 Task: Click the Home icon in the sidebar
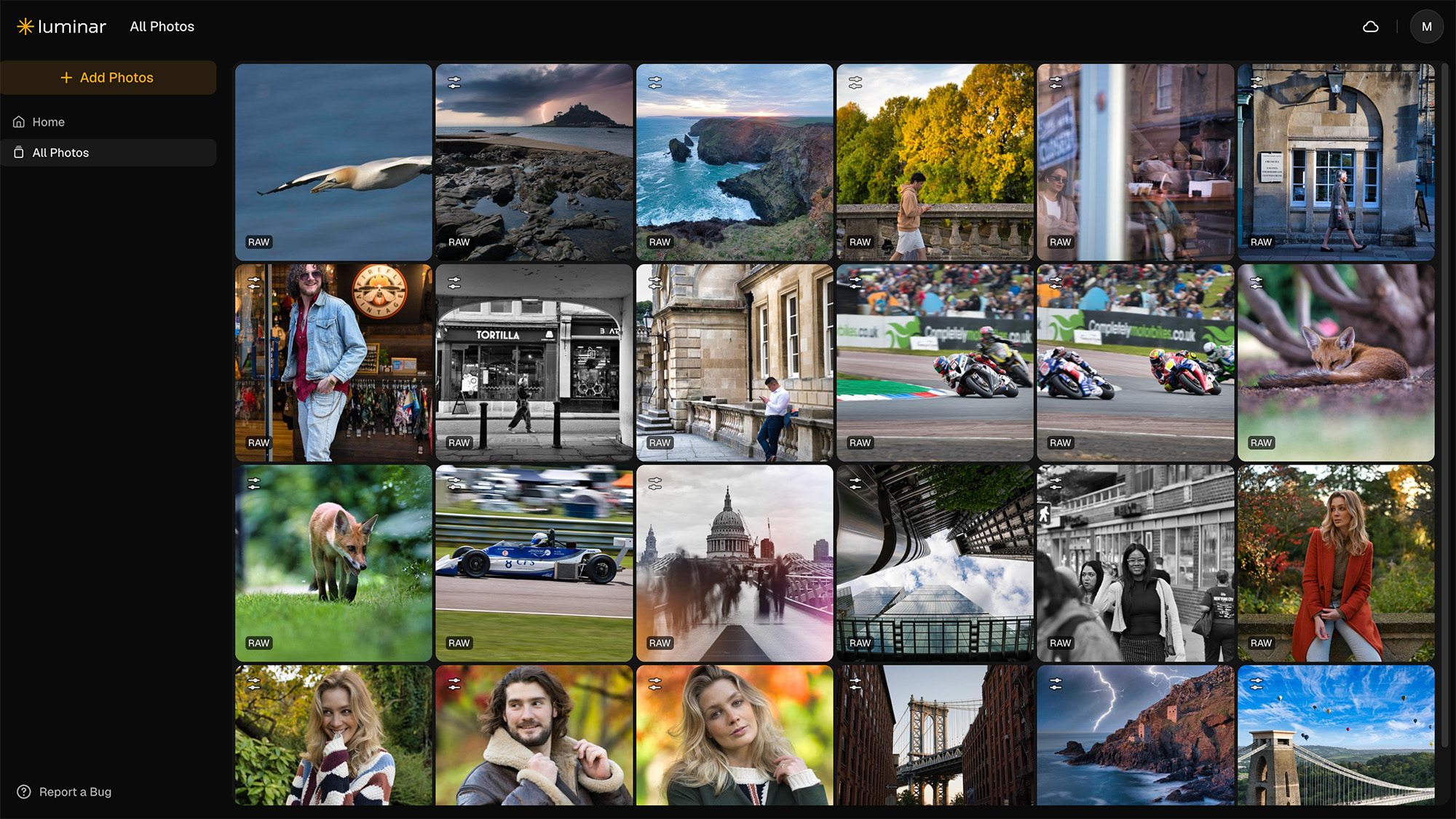[19, 122]
